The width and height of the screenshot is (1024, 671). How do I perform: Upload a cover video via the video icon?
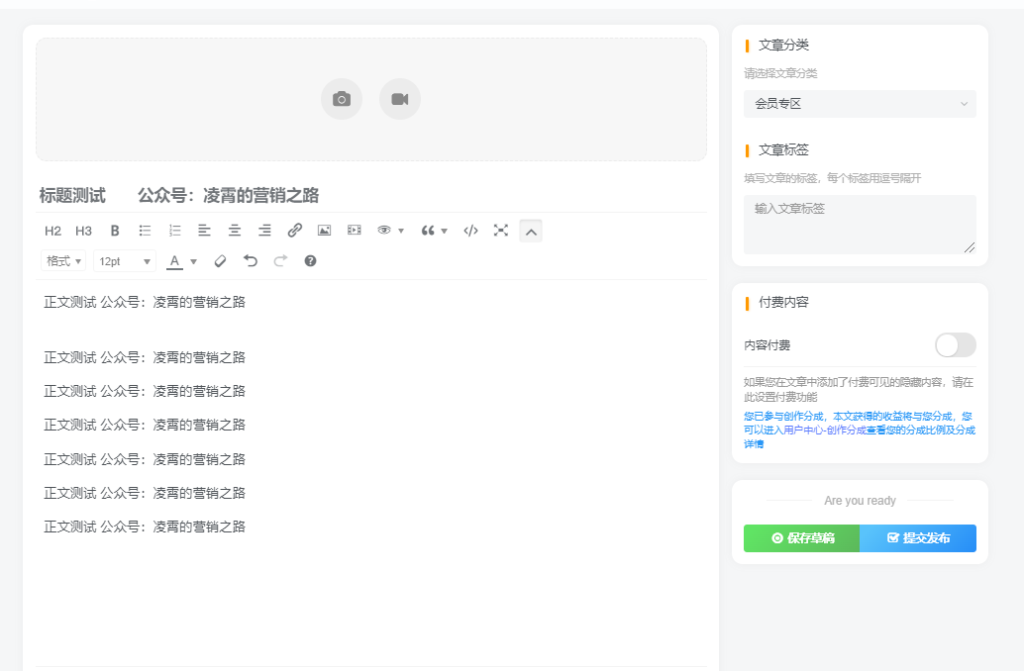coord(399,98)
